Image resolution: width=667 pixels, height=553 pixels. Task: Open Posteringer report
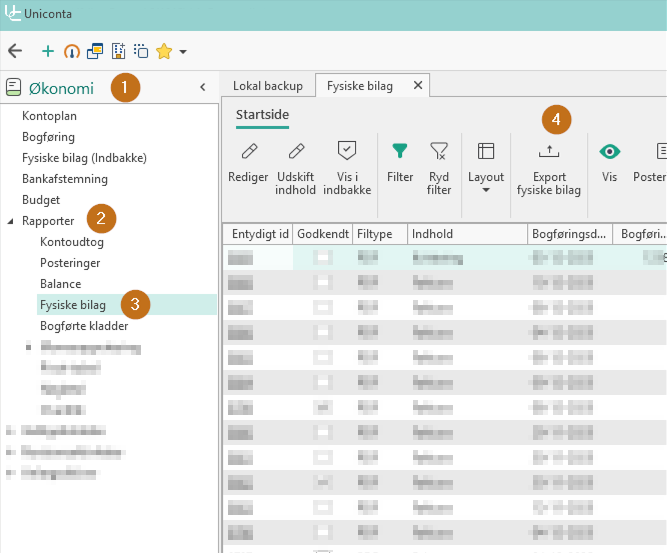pyautogui.click(x=70, y=263)
